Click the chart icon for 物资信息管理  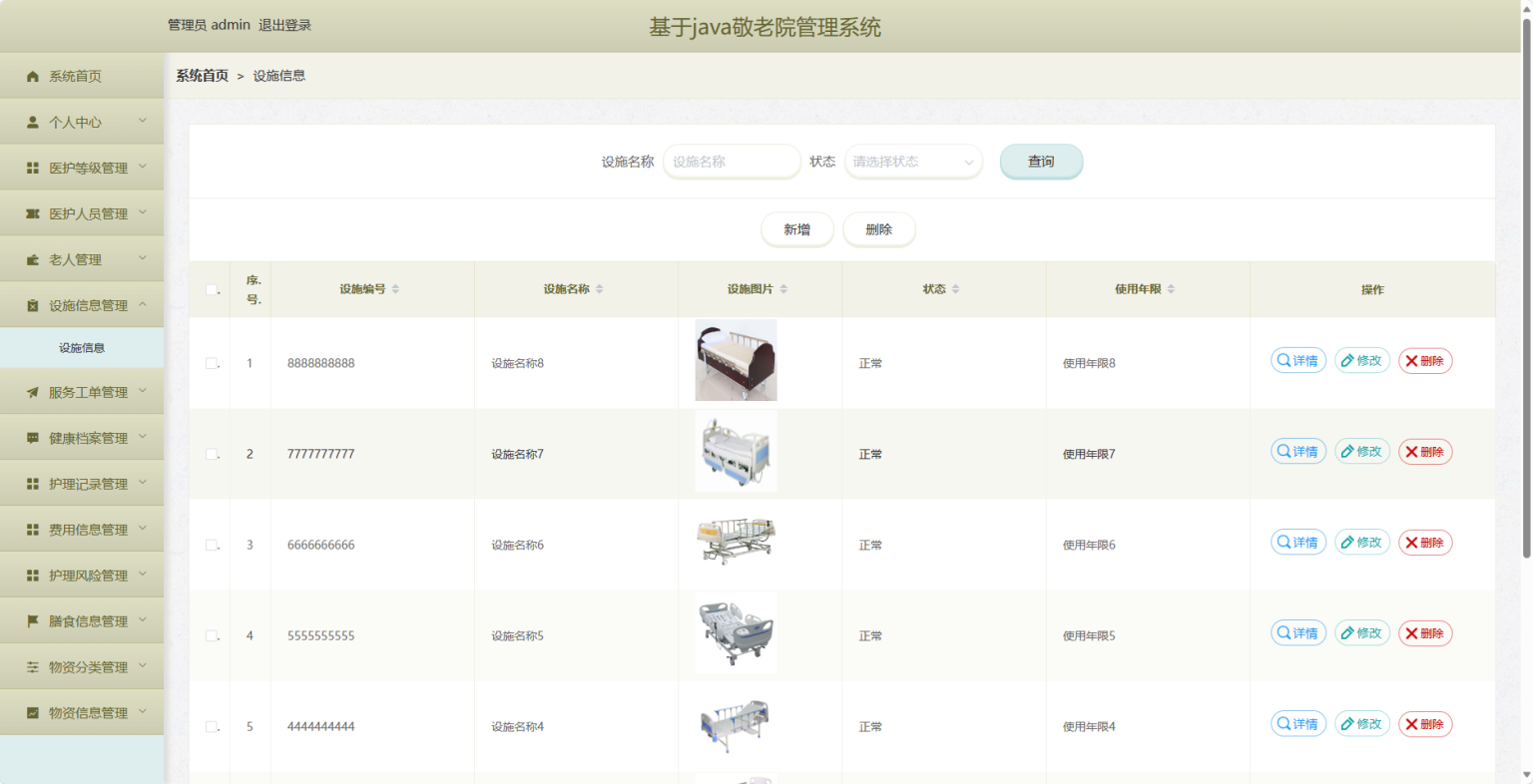[32, 713]
